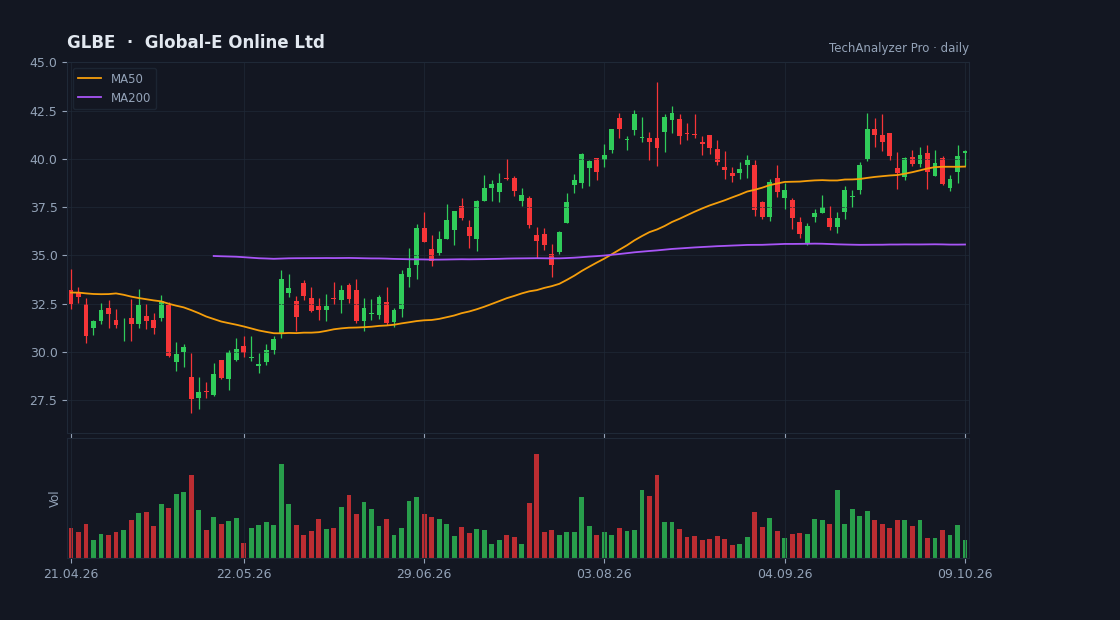
Task: Click the tallest green volume bar
Action: [x=281, y=511]
